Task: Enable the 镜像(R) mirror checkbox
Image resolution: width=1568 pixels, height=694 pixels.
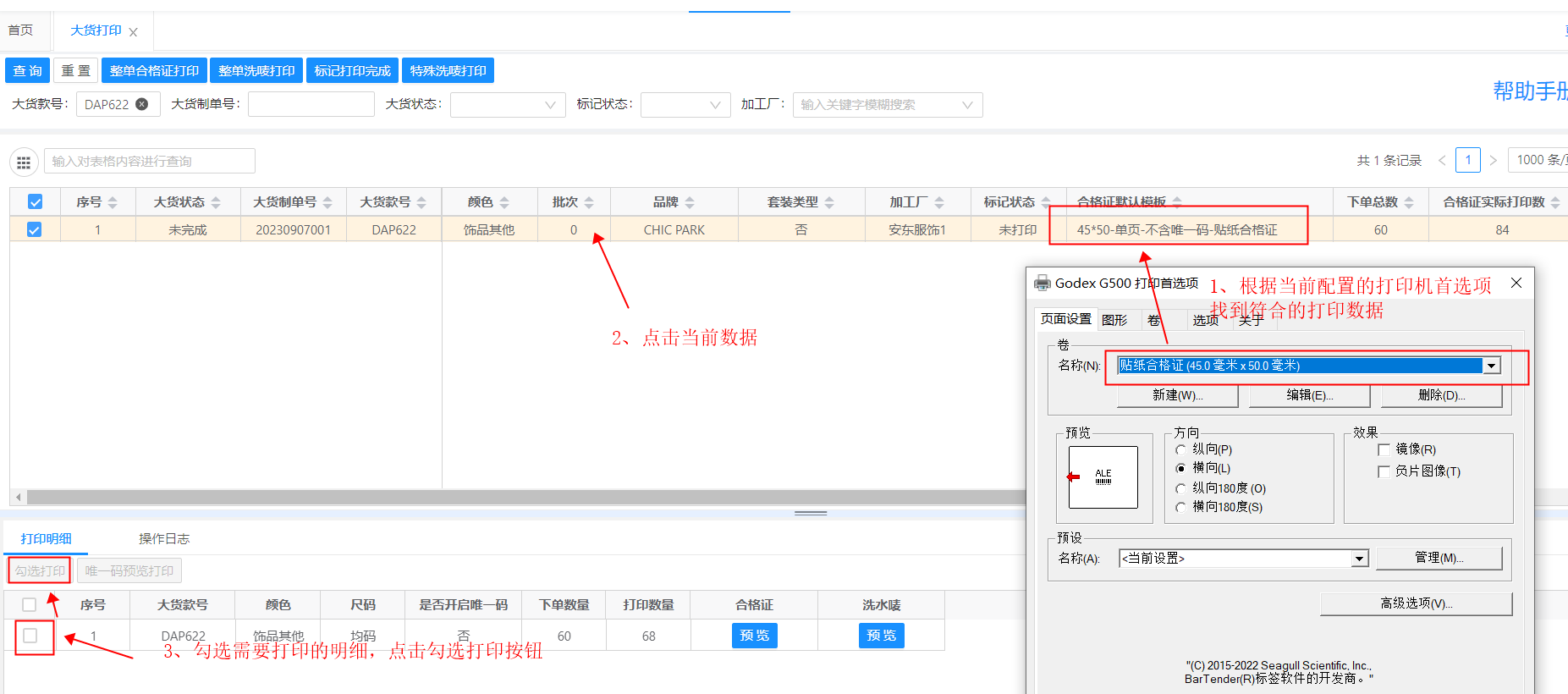Action: point(1384,449)
